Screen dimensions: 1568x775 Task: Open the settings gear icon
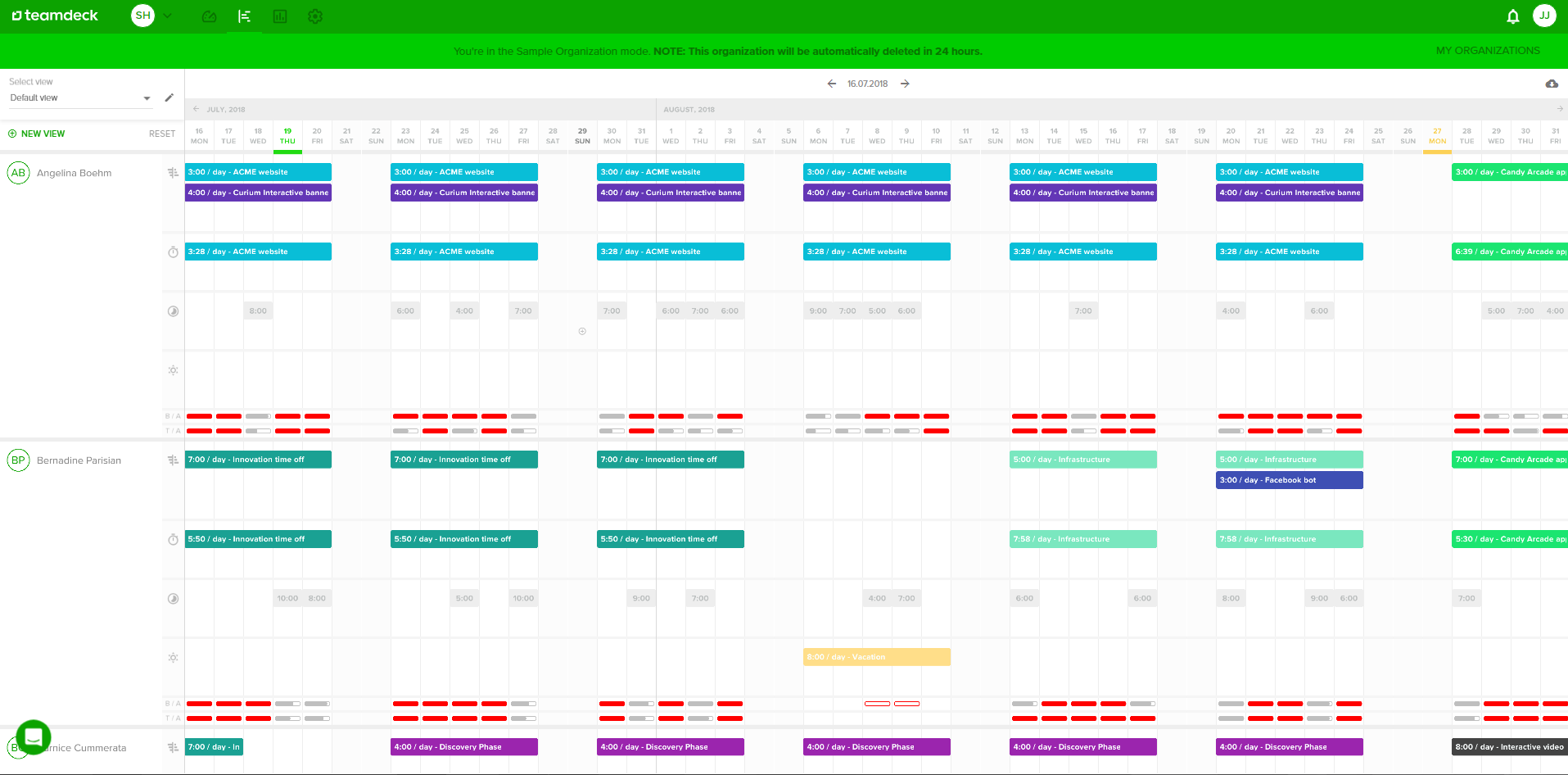(x=315, y=16)
